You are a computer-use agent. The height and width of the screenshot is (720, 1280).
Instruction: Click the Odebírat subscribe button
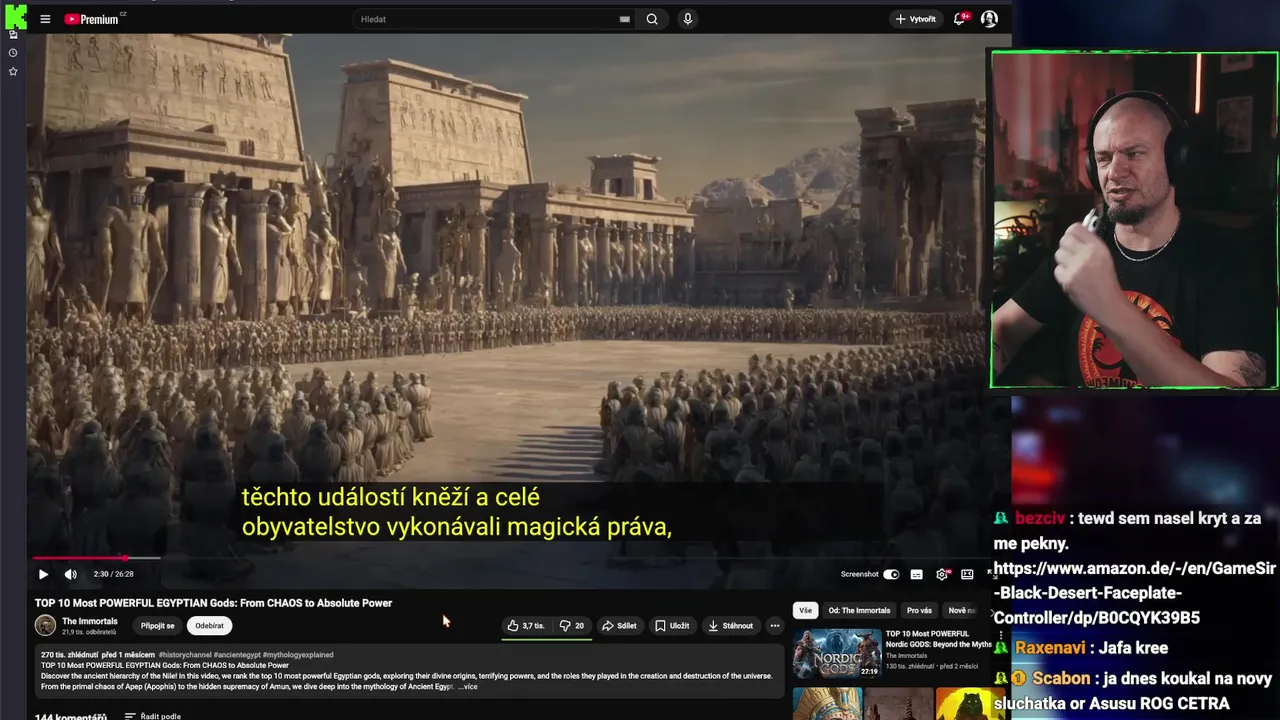(x=210, y=626)
